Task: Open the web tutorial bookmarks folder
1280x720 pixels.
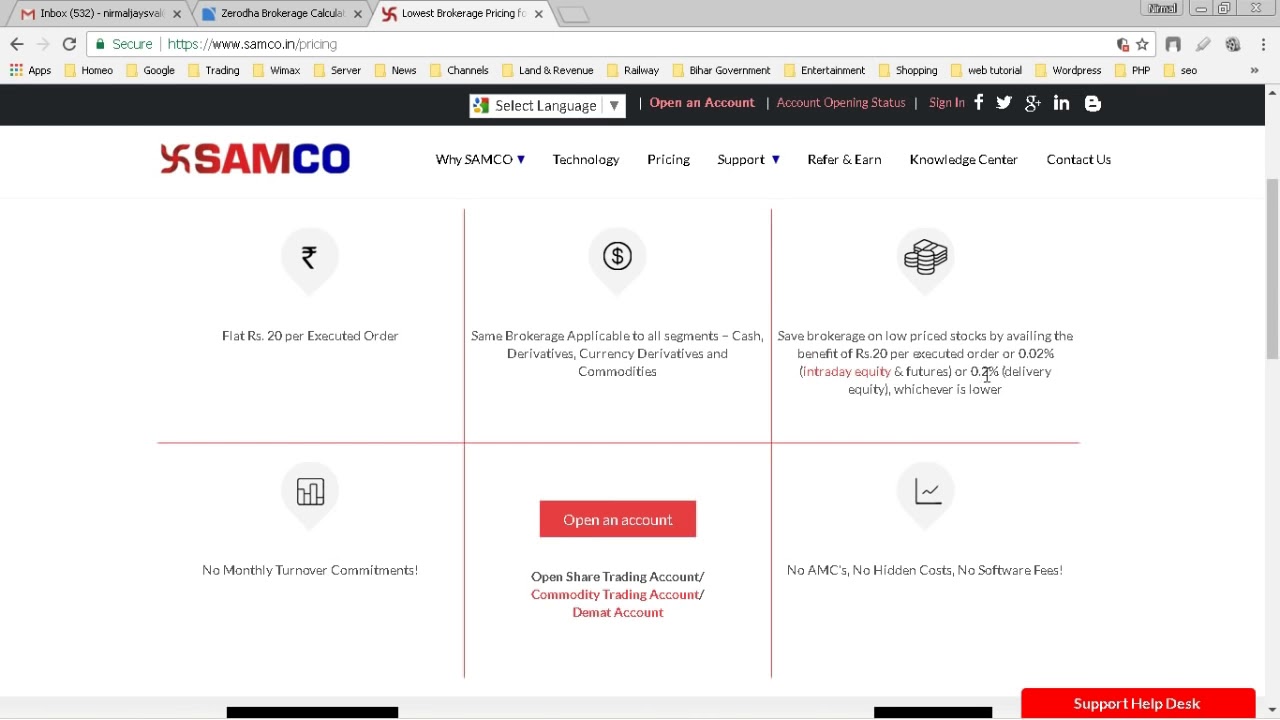Action: (x=986, y=70)
